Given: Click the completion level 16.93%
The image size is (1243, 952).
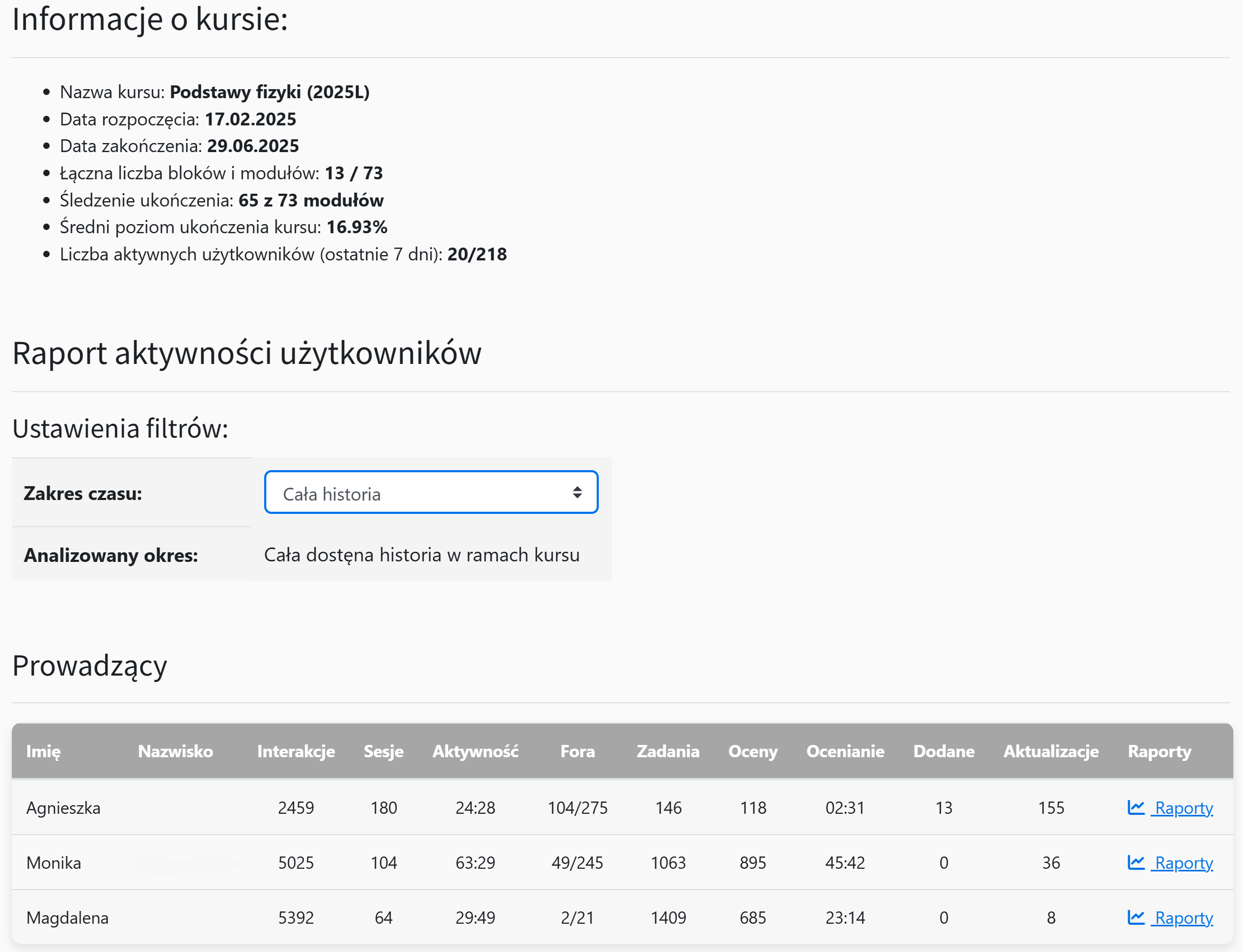Looking at the screenshot, I should (x=357, y=227).
